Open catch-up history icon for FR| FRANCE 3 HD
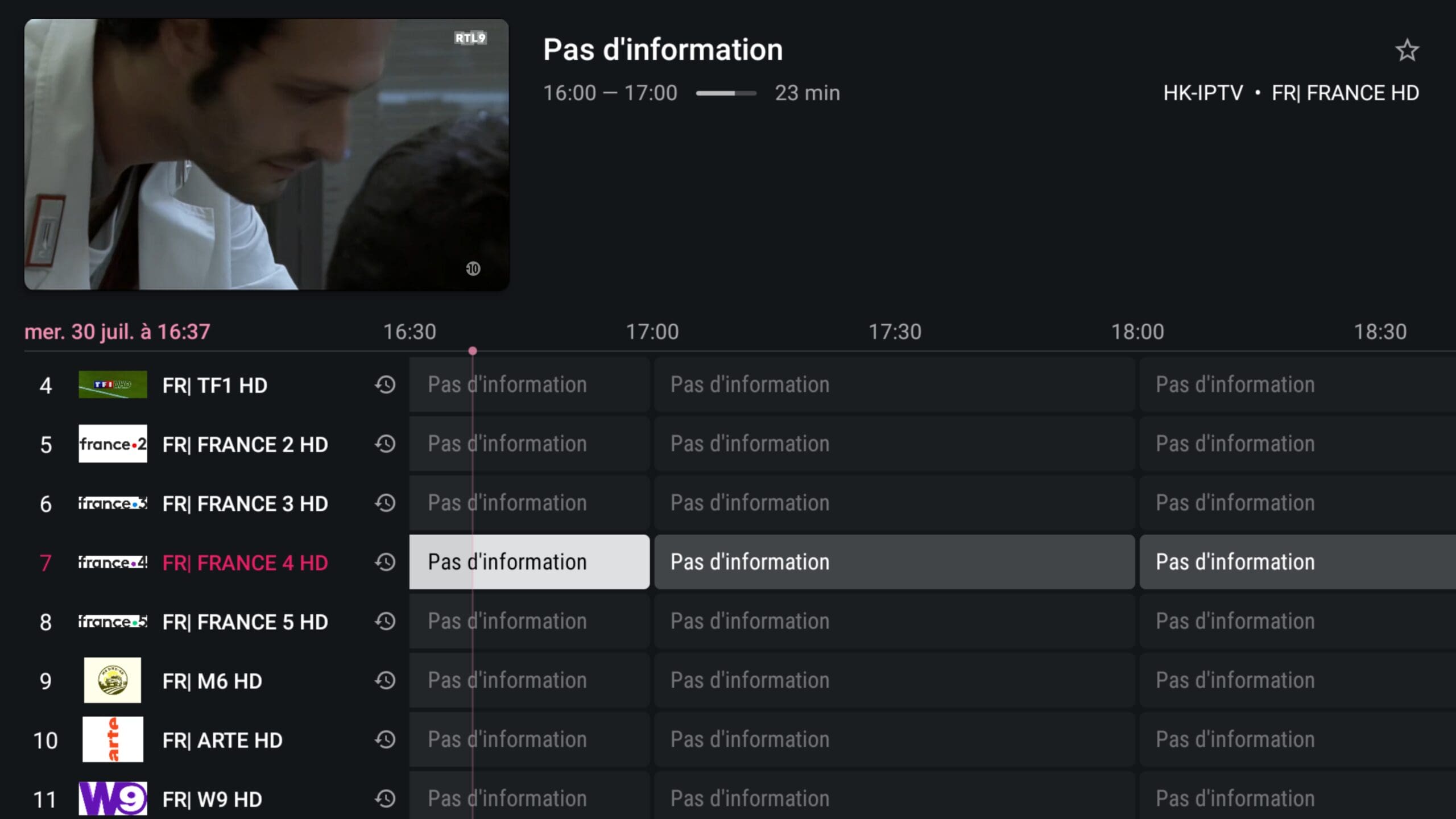 pyautogui.click(x=385, y=503)
